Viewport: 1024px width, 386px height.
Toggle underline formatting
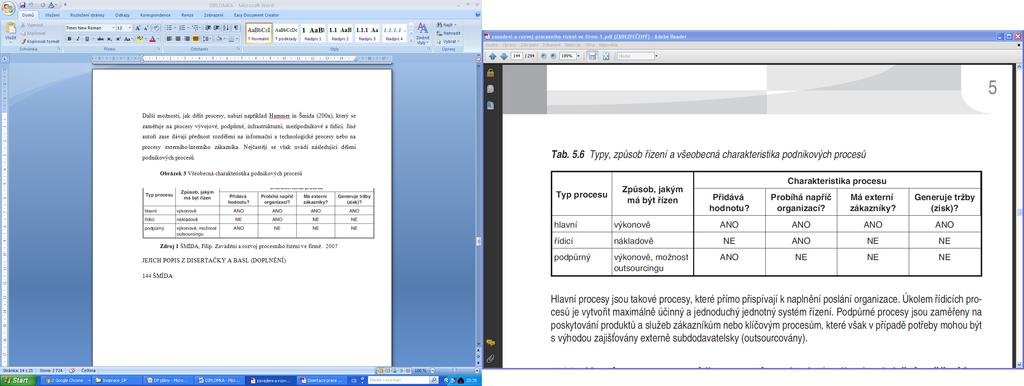coord(87,39)
